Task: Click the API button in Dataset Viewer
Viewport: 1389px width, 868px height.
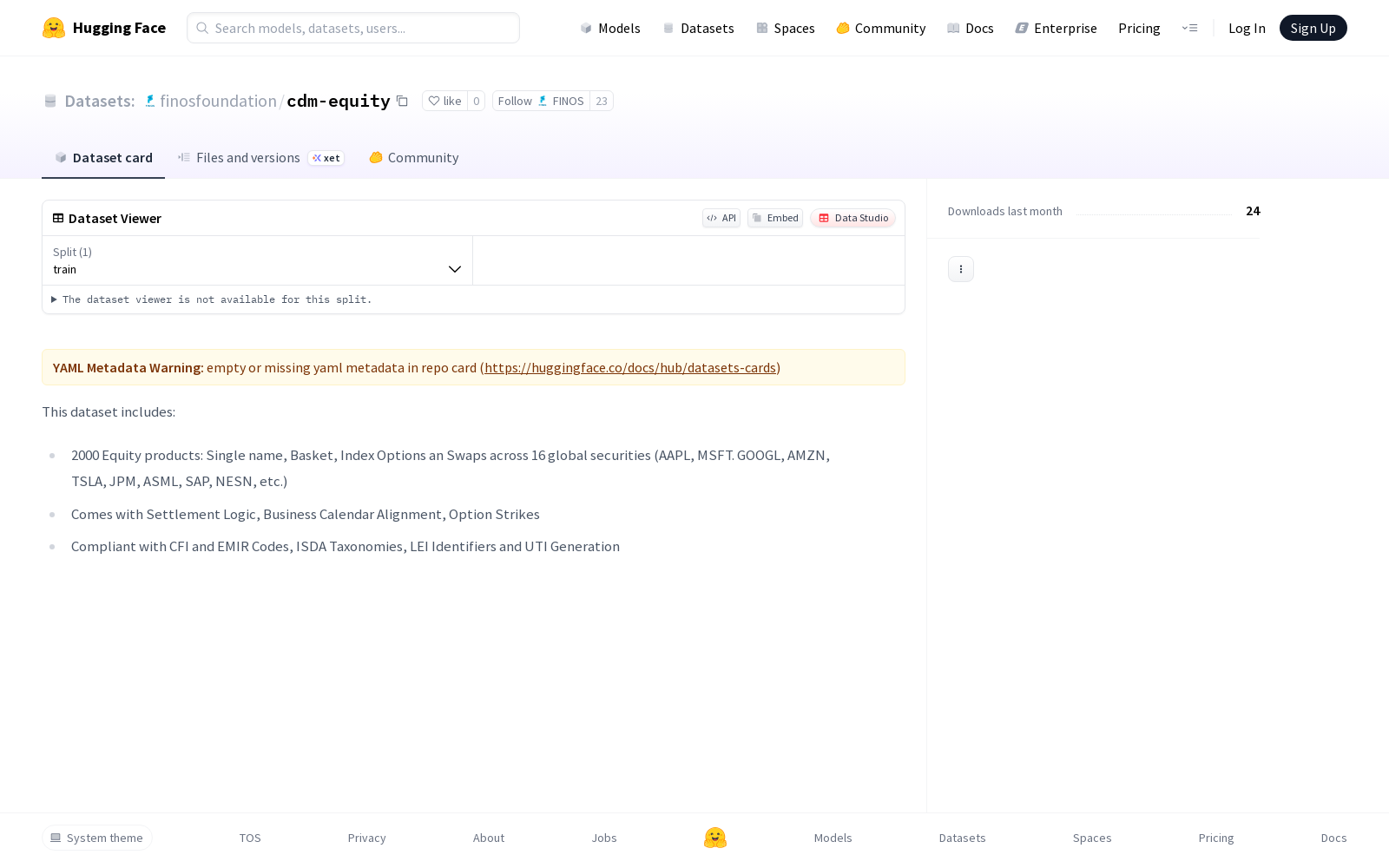Action: [x=721, y=218]
